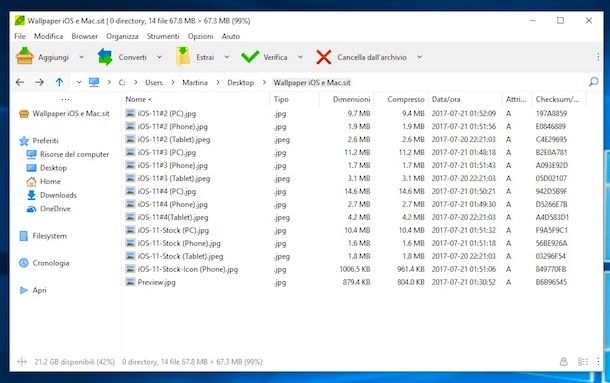Click the Aggiungi box icon
This screenshot has width=610, height=383.
click(25, 56)
